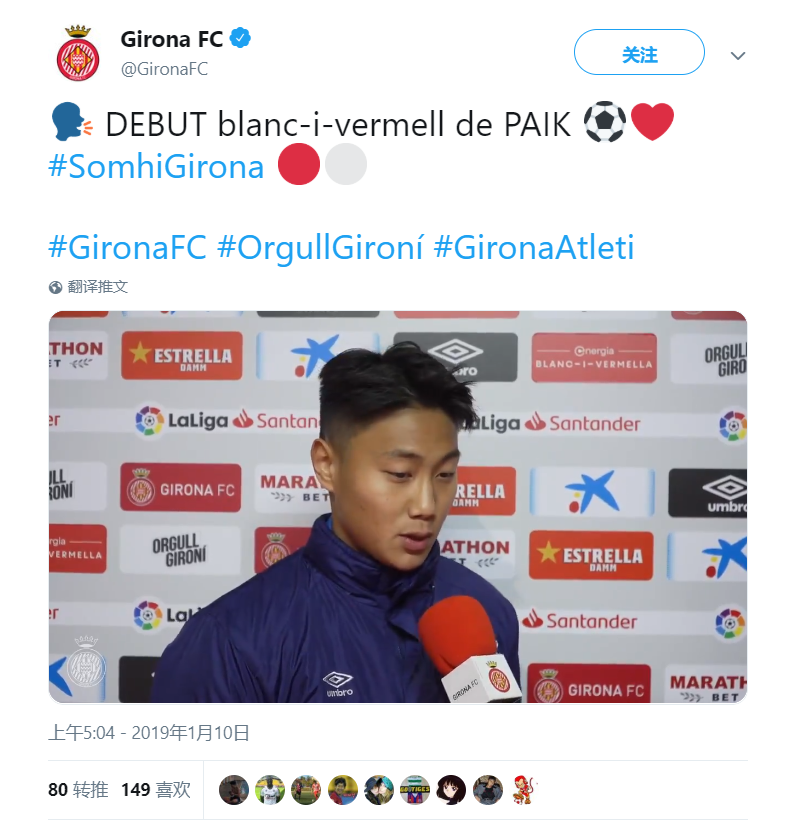Open the #GironaAtleti hashtag
Screen dimensions: 790x822
click(534, 247)
